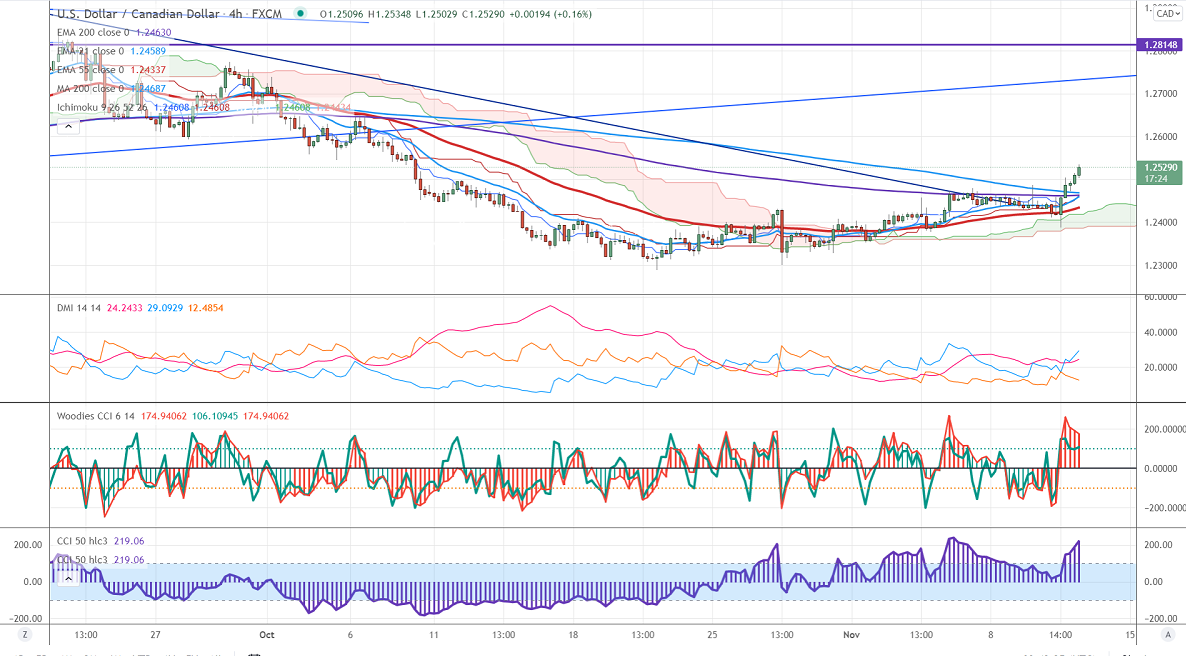1186x656 pixels.
Task: Click the Nov label on time axis
Action: coord(852,635)
